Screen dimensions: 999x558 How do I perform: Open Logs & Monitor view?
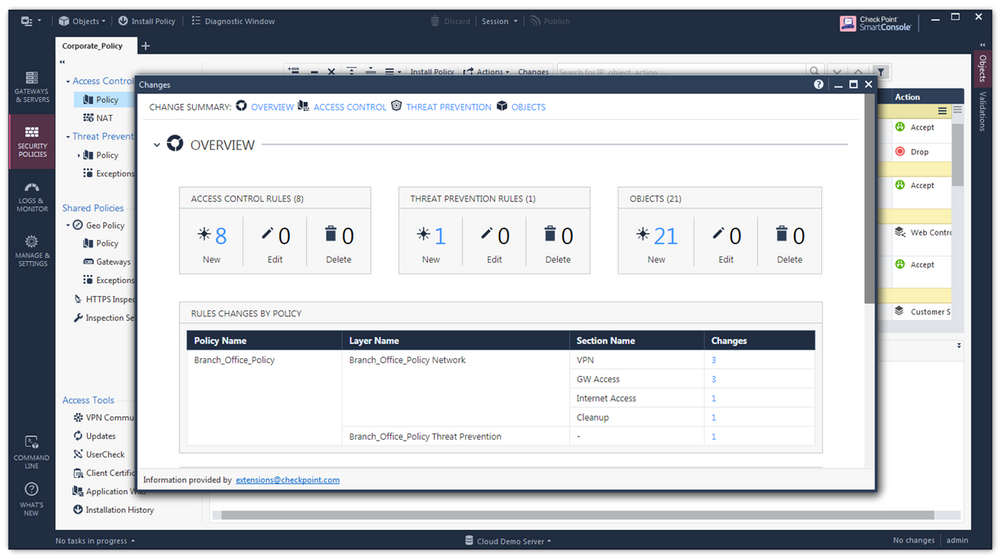tap(31, 196)
